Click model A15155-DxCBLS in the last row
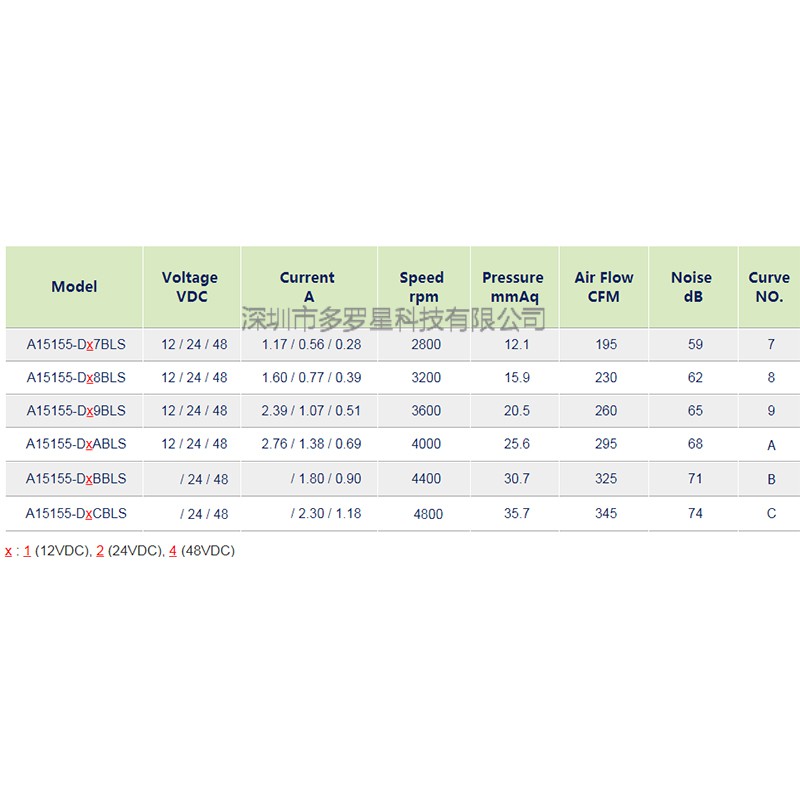This screenshot has height=800, width=800. tap(76, 513)
